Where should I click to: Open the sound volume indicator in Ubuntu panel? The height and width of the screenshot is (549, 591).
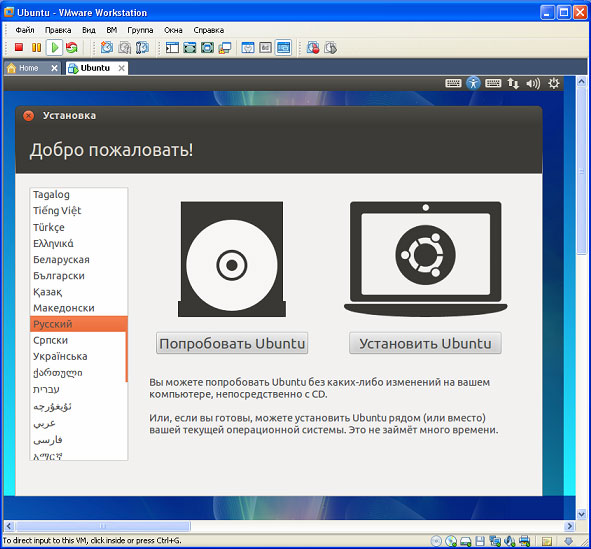click(533, 83)
